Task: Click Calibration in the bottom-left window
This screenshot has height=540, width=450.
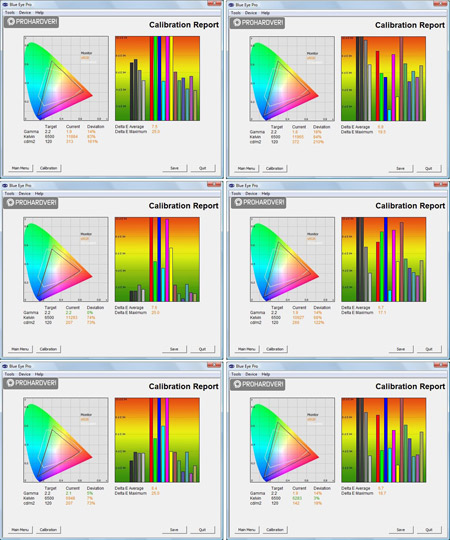Action: [x=48, y=530]
